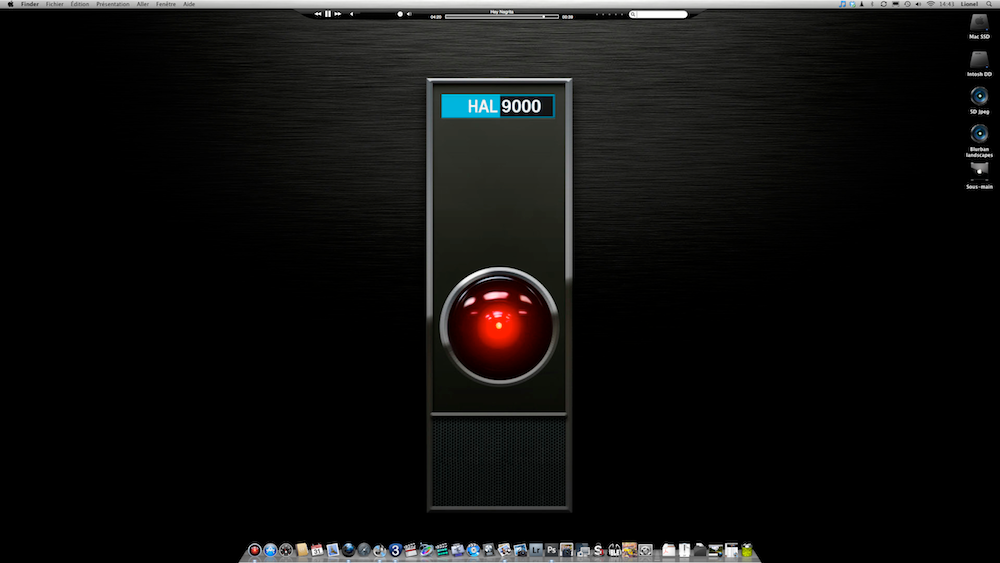The width and height of the screenshot is (1000, 563).
Task: Open the Mail stamp dock icon
Action: (333, 550)
